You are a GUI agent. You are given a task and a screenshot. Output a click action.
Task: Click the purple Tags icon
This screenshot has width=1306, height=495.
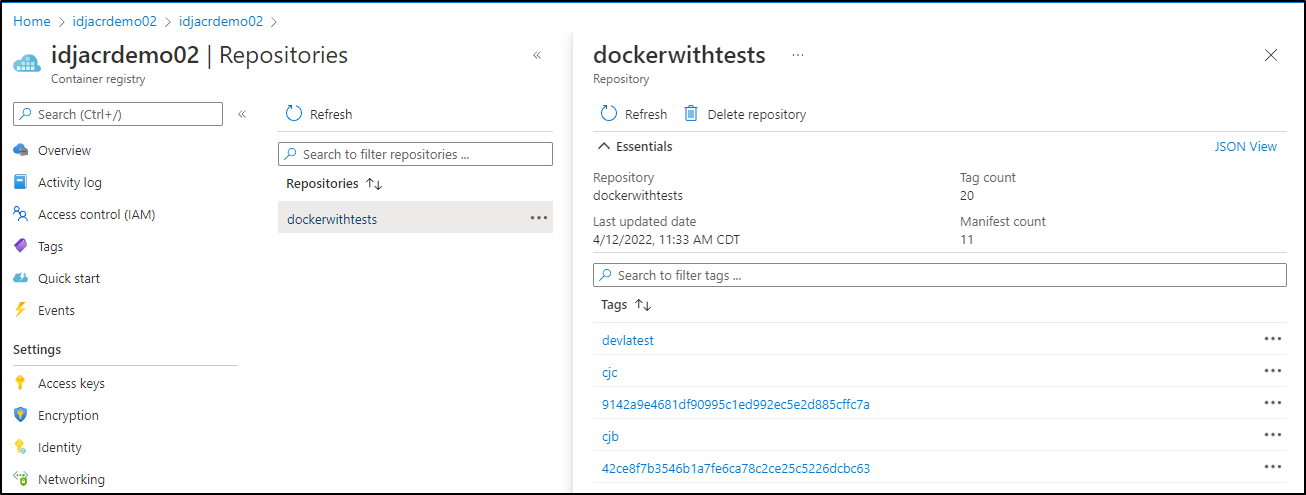pyautogui.click(x=20, y=246)
